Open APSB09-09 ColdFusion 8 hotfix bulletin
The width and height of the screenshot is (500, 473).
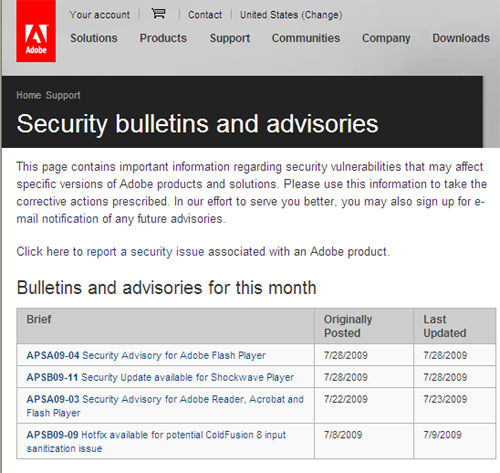pyautogui.click(x=156, y=441)
